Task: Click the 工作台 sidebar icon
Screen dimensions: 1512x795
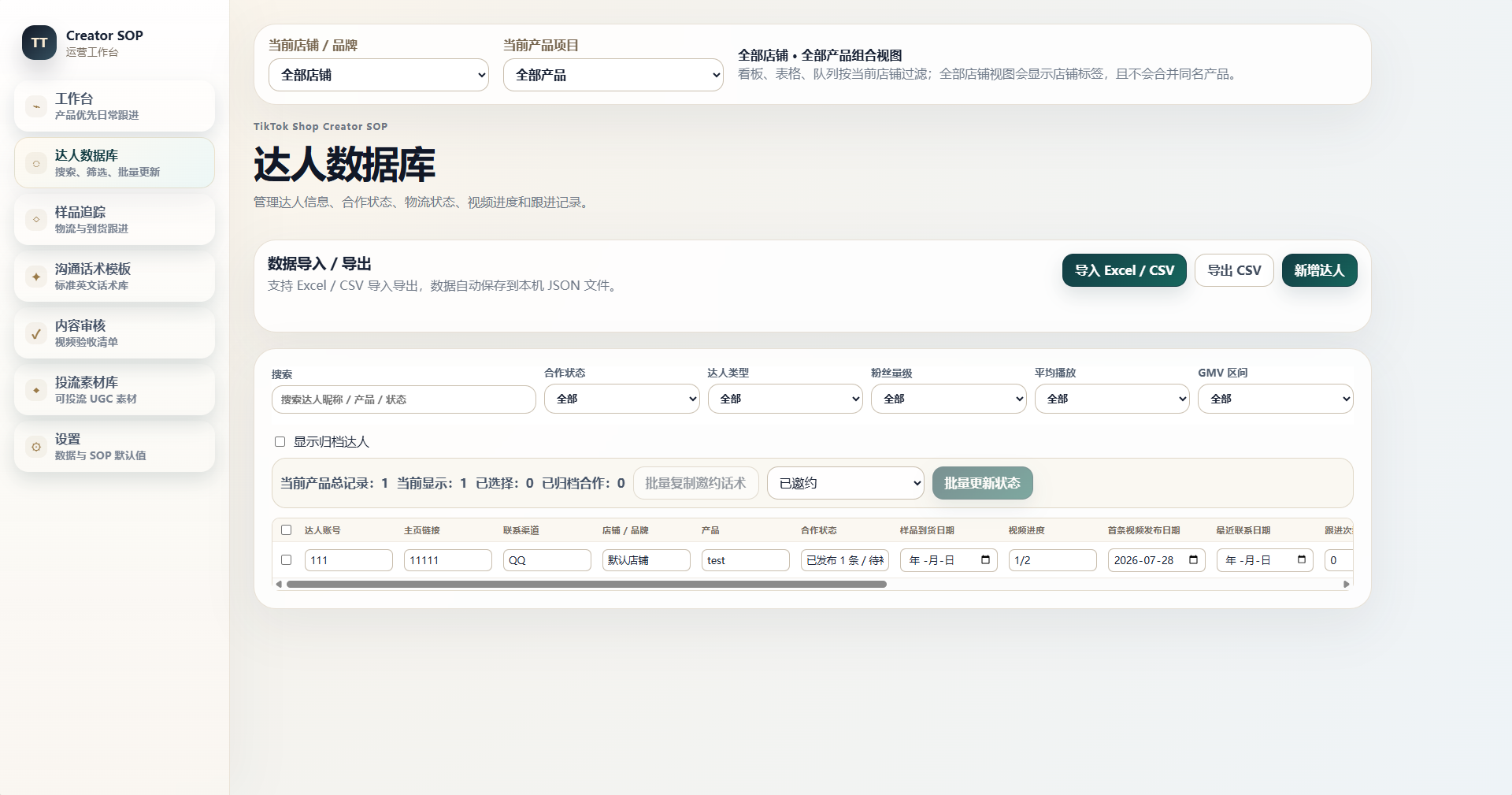Action: pyautogui.click(x=36, y=106)
